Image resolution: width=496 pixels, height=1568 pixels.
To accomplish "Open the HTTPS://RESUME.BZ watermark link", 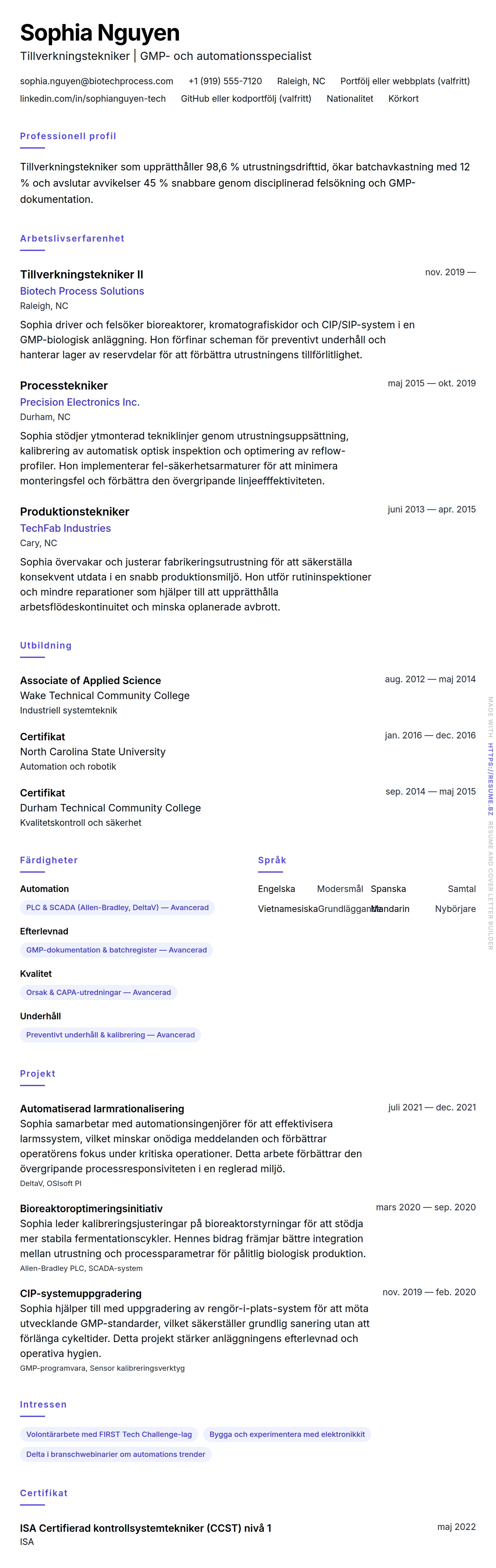I will pyautogui.click(x=490, y=779).
